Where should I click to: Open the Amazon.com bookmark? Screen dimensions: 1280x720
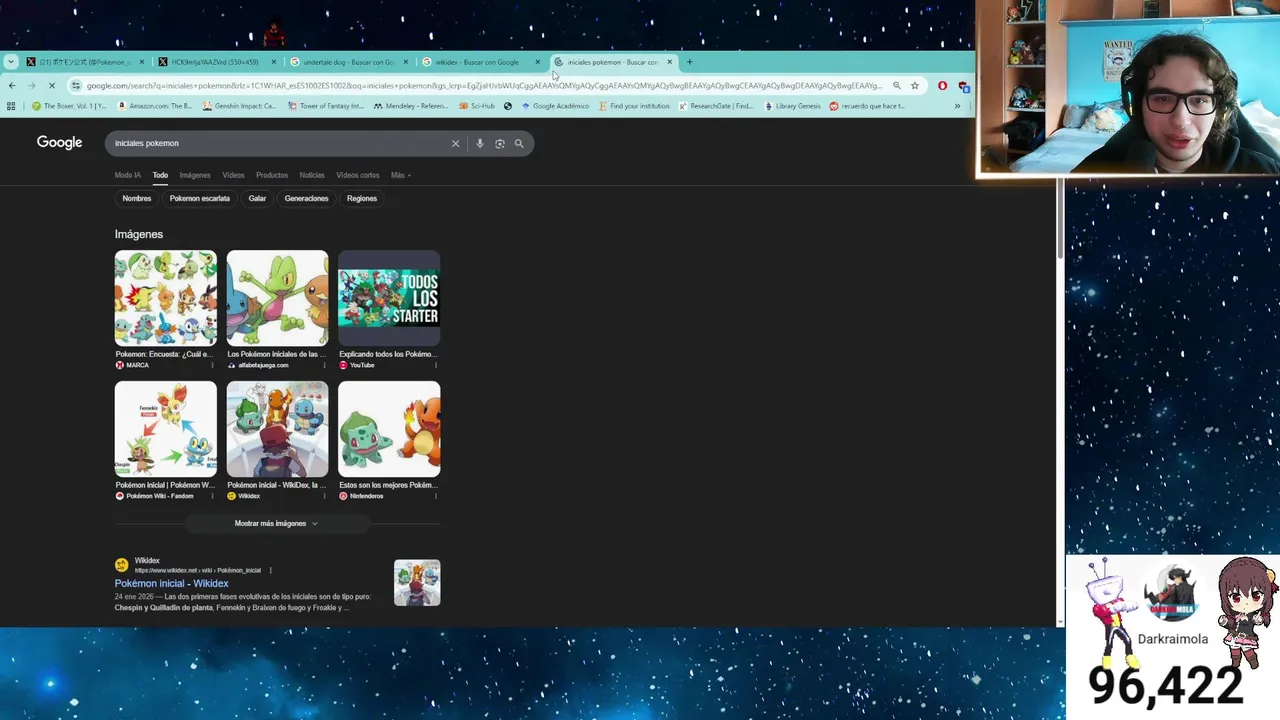154,106
